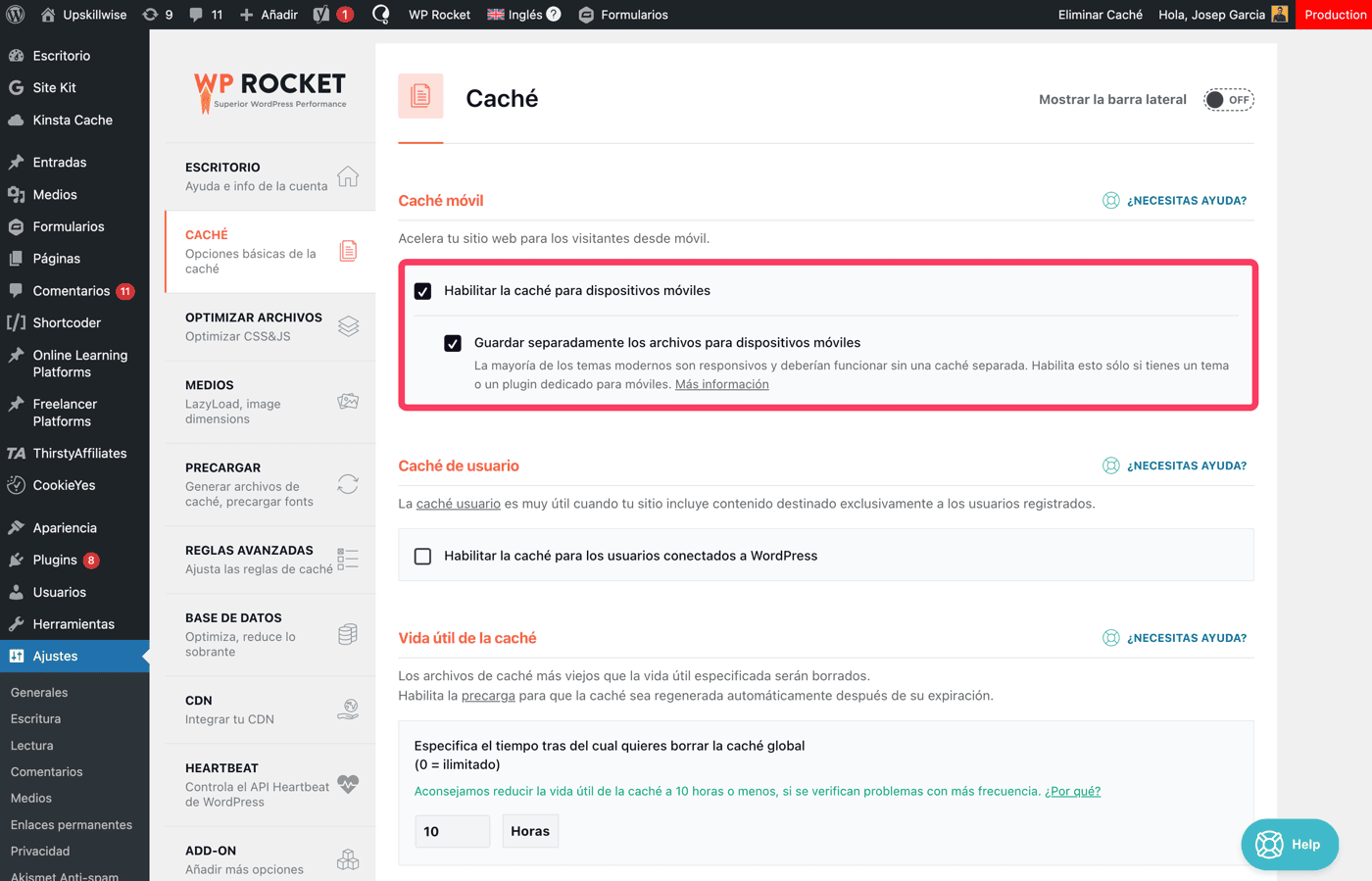
Task: Open Generales settings submenu
Action: pyautogui.click(x=39, y=693)
